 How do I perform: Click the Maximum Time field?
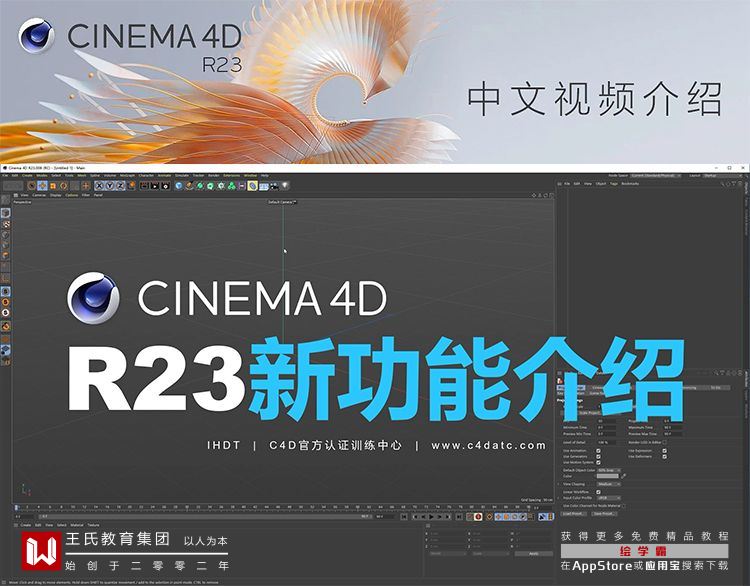(x=673, y=428)
